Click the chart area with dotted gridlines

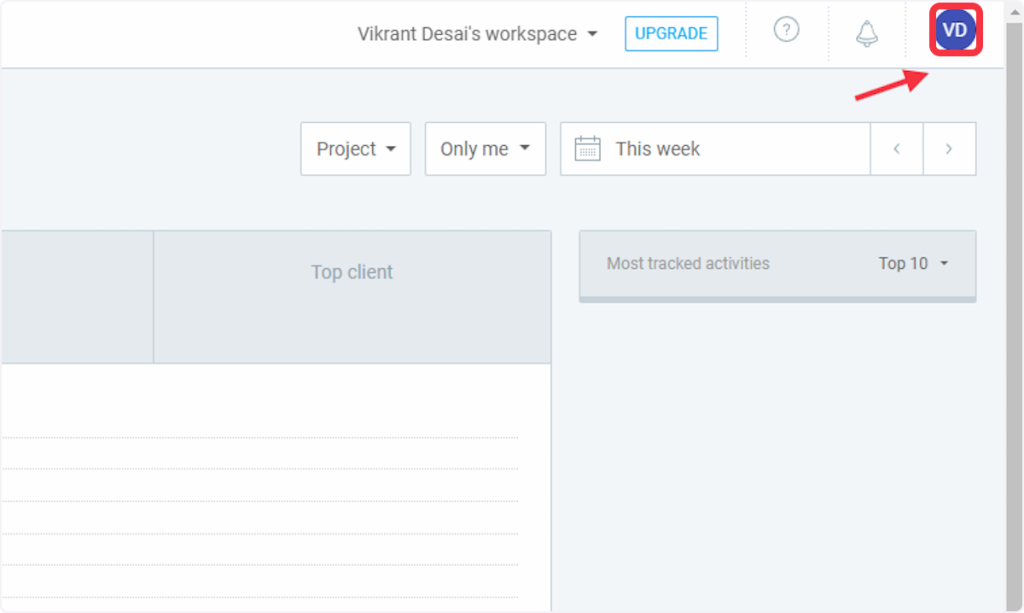point(260,500)
